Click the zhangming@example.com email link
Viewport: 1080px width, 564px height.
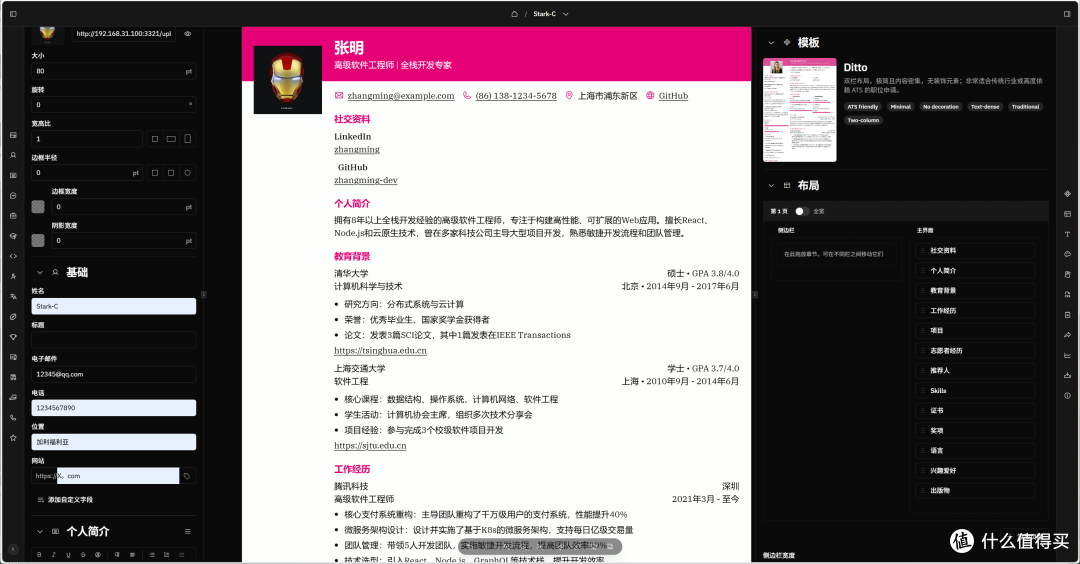(x=401, y=96)
